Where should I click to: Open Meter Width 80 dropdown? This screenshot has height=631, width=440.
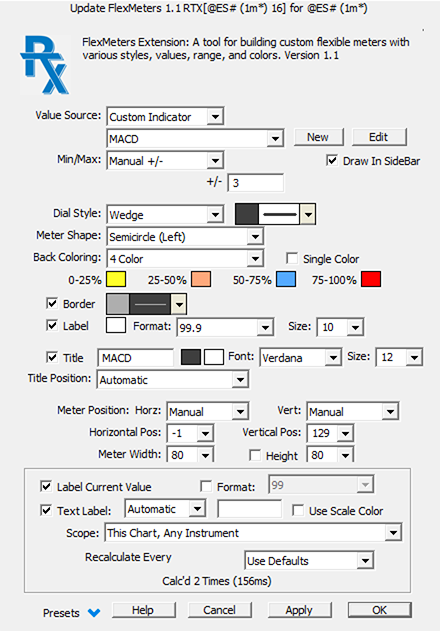tap(190, 455)
